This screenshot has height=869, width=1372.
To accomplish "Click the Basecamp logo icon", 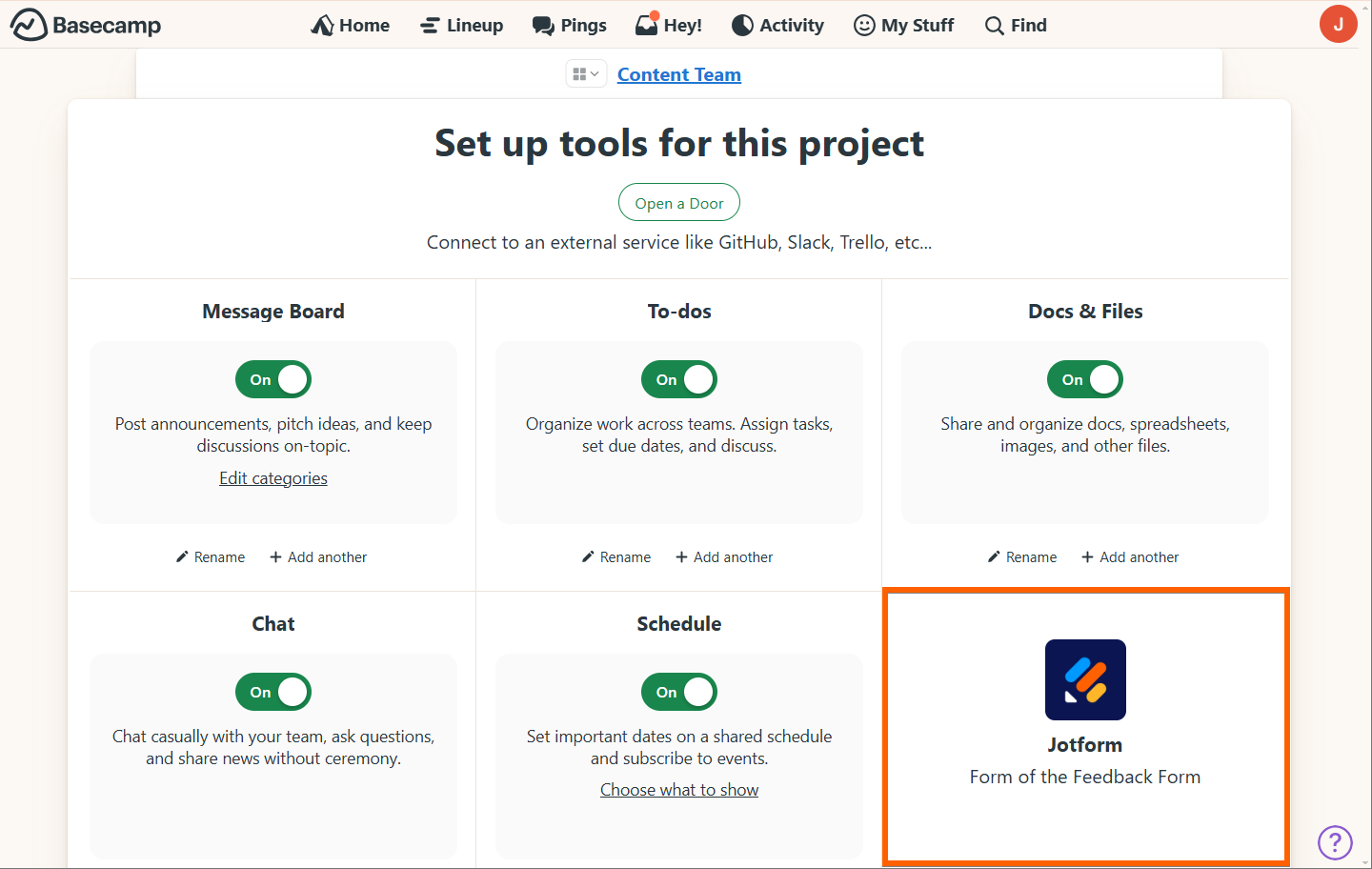I will click(x=29, y=25).
